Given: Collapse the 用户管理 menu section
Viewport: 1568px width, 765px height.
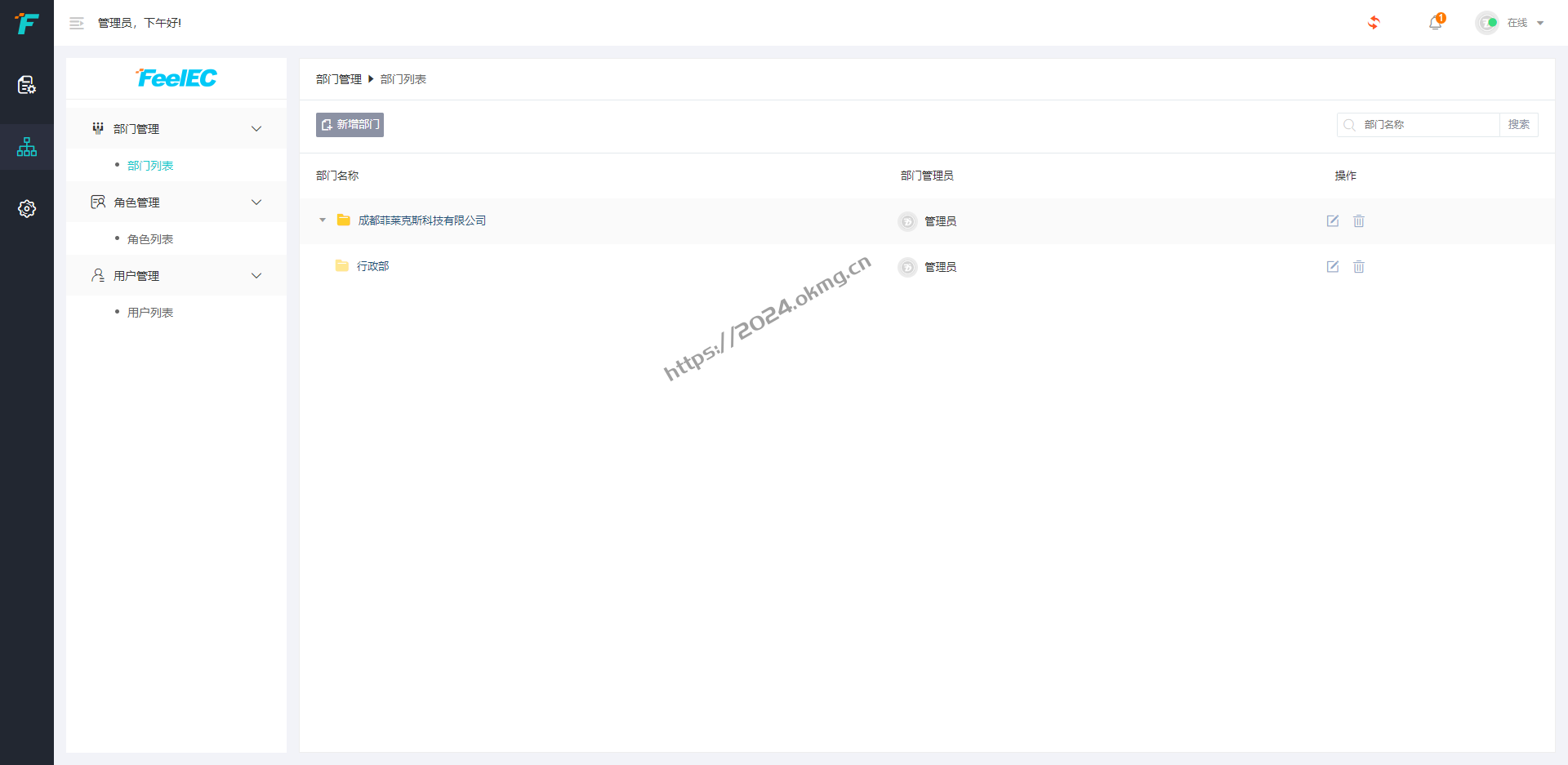Looking at the screenshot, I should (x=256, y=276).
